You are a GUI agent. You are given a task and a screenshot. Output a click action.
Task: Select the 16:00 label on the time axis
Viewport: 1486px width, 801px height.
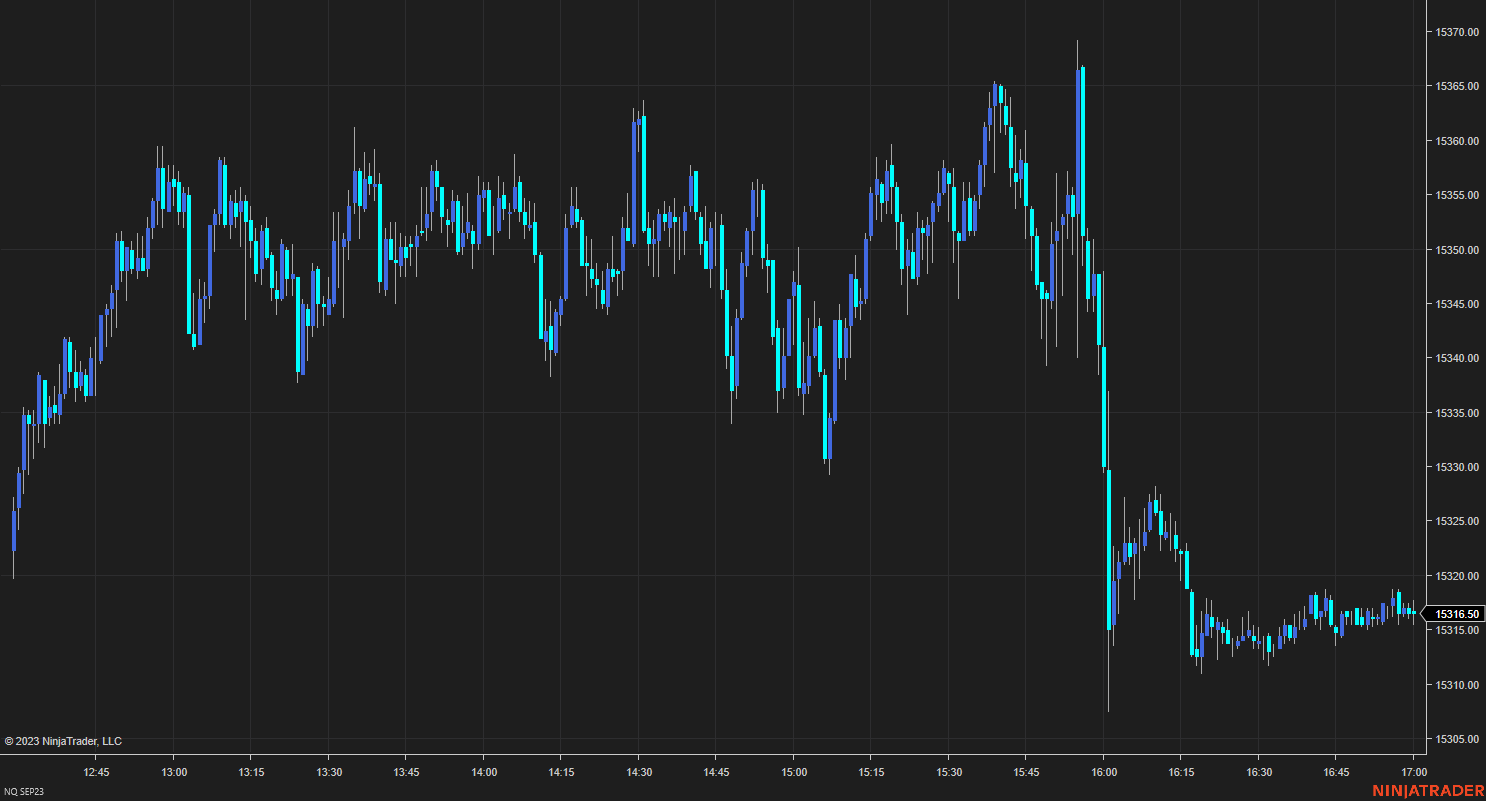(1104, 772)
